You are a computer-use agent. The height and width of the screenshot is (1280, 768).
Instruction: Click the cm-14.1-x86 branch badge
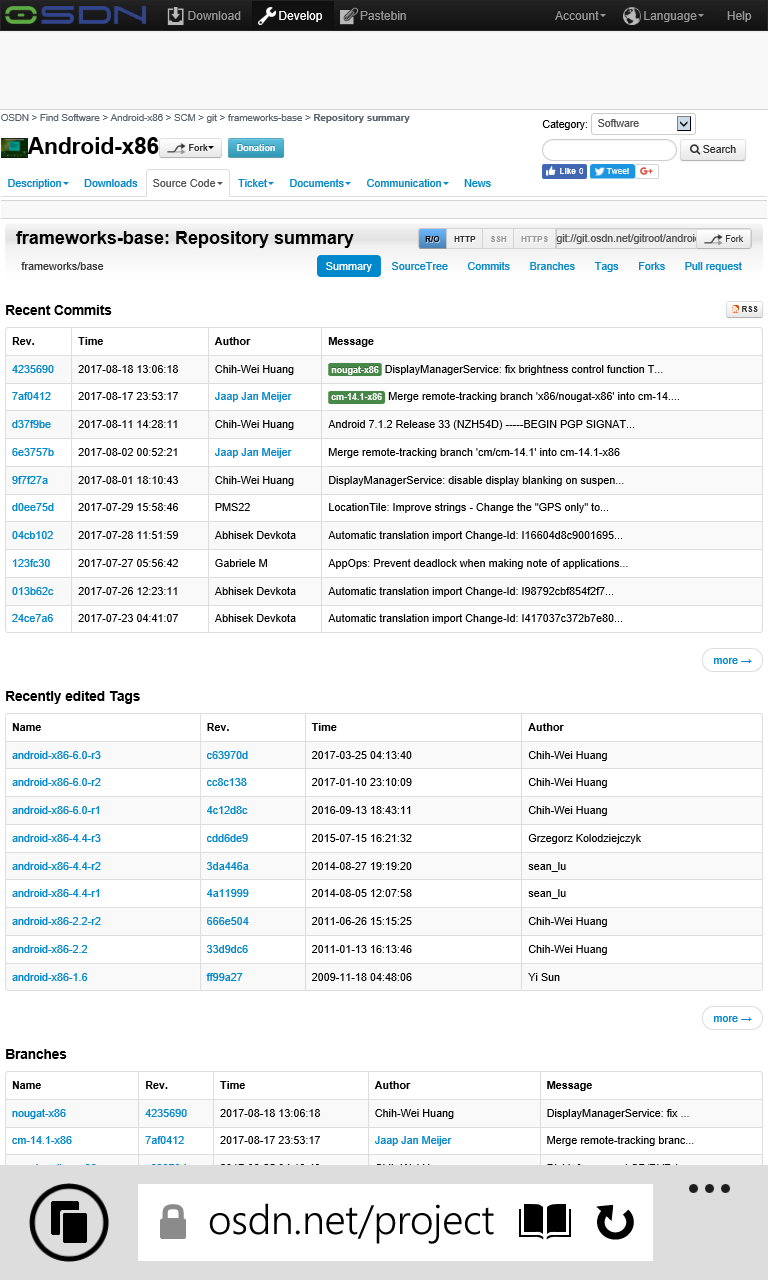tap(356, 397)
